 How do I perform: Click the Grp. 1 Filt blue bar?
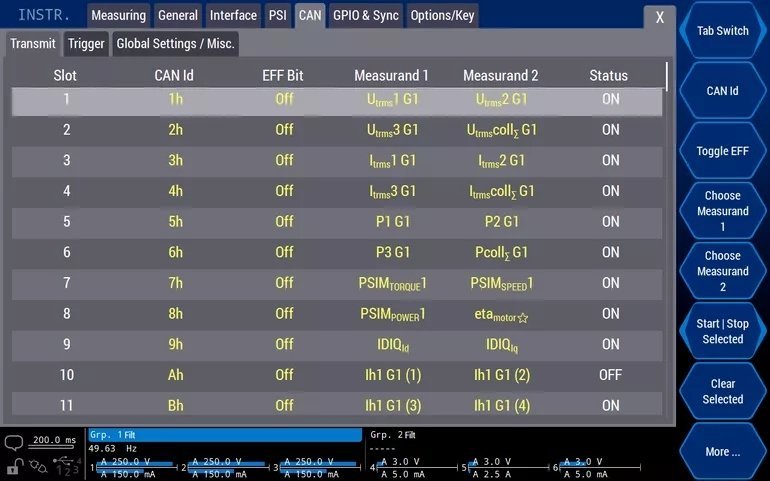[x=224, y=436]
